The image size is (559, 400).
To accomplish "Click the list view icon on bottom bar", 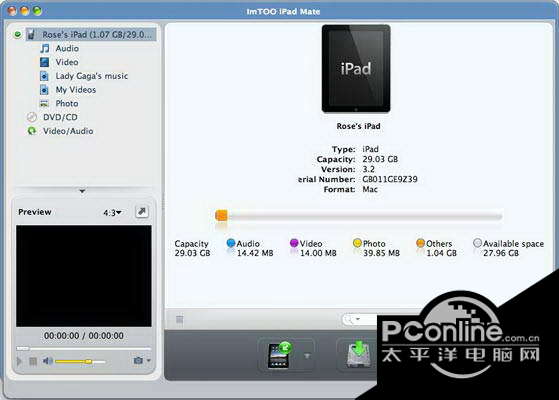I will tap(179, 320).
